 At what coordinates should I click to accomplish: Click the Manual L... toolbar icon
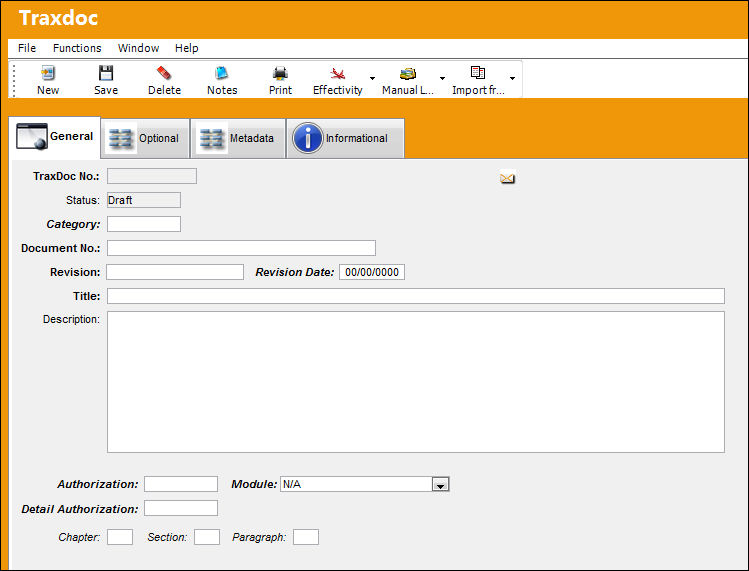tap(407, 73)
